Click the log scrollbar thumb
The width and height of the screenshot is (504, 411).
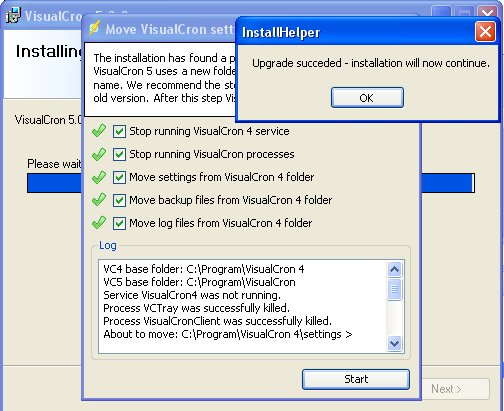tap(395, 289)
